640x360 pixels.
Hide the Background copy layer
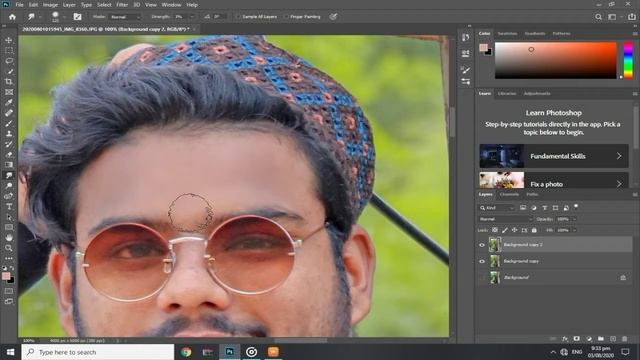tap(482, 261)
